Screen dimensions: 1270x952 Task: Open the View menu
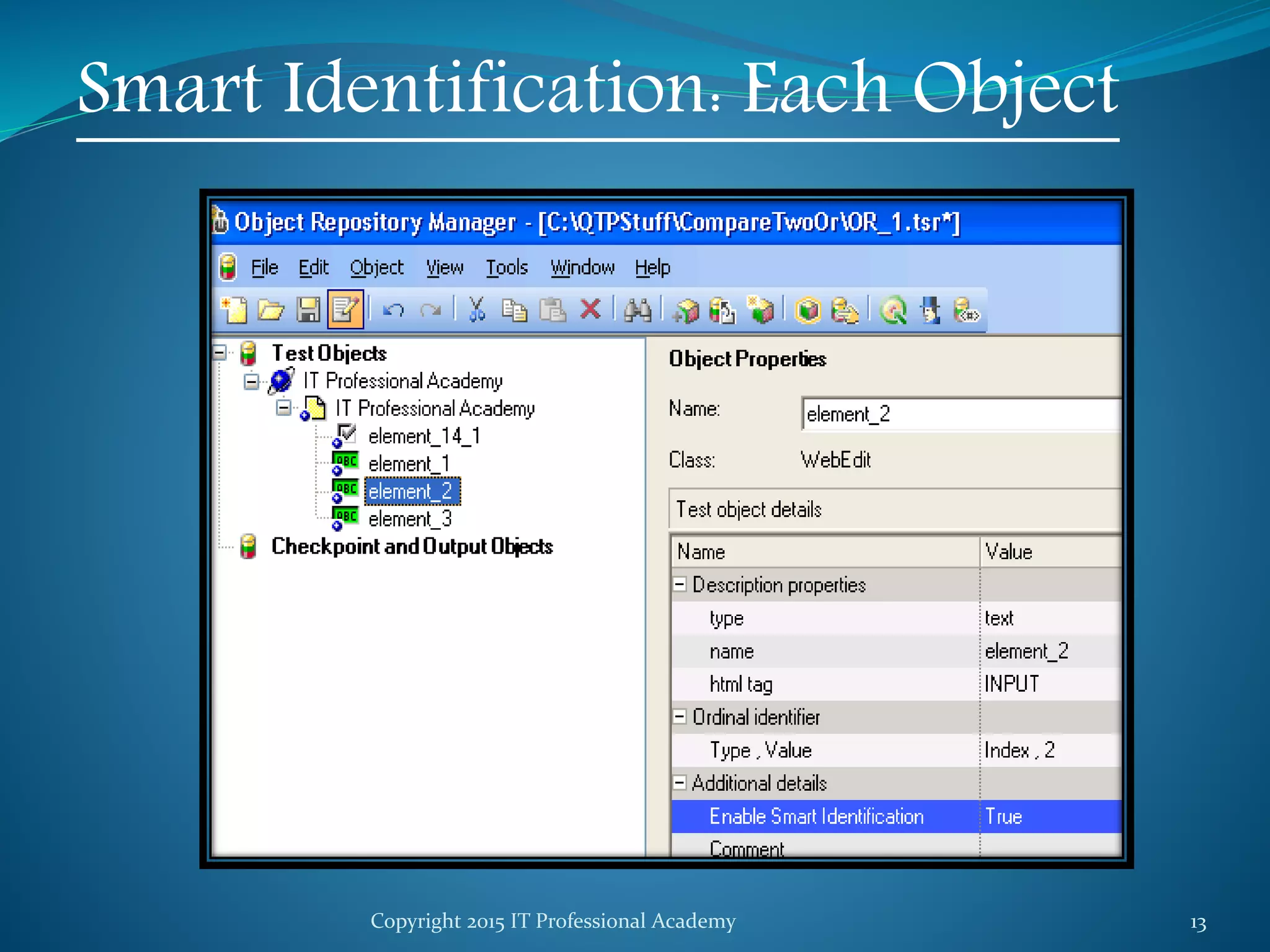pos(445,268)
